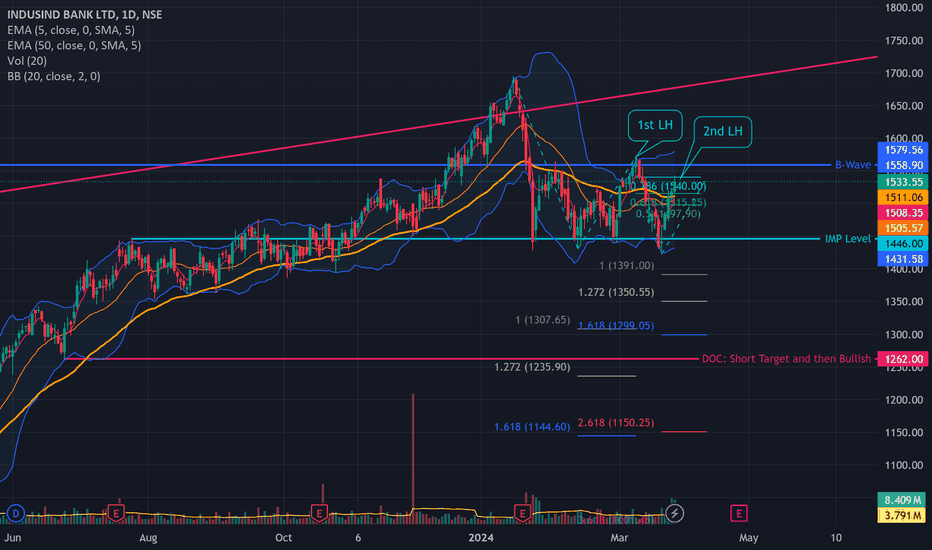The height and width of the screenshot is (550, 932).
Task: Click the 1800.00 price axis label
Action: (903, 8)
